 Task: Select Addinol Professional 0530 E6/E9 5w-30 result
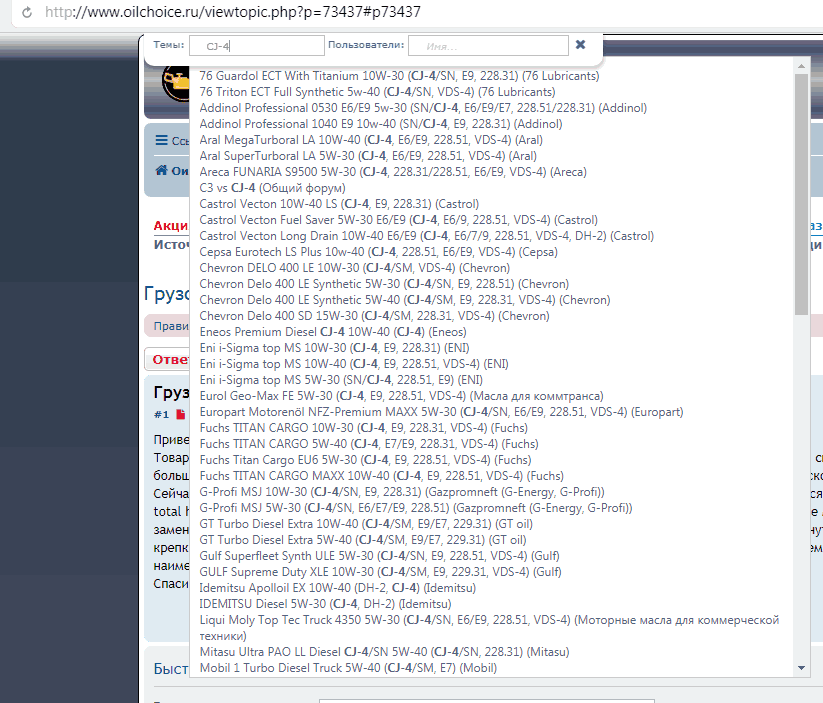tap(423, 108)
